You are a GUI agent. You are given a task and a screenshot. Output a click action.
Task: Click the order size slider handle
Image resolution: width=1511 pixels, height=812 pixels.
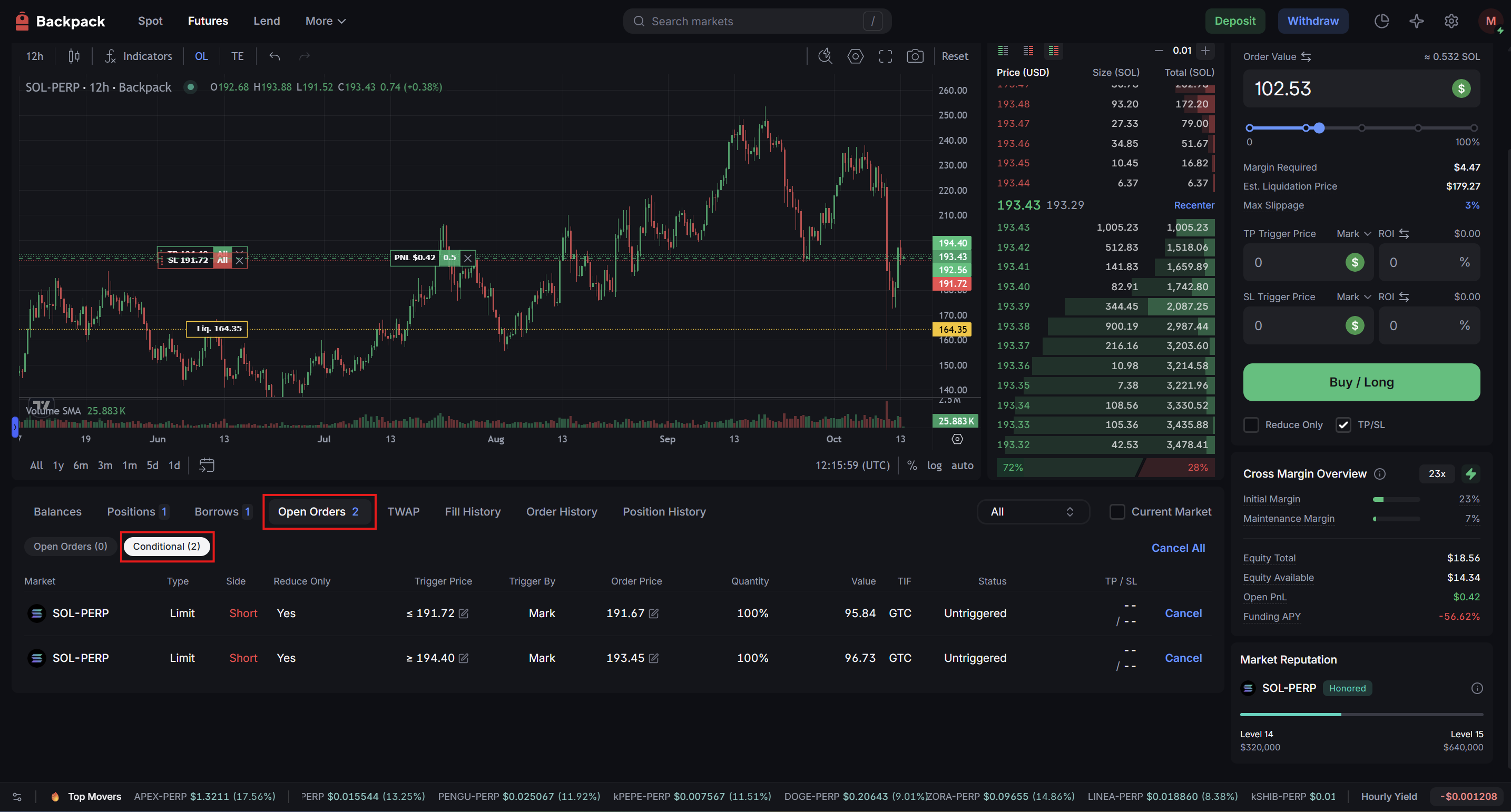coord(1319,128)
